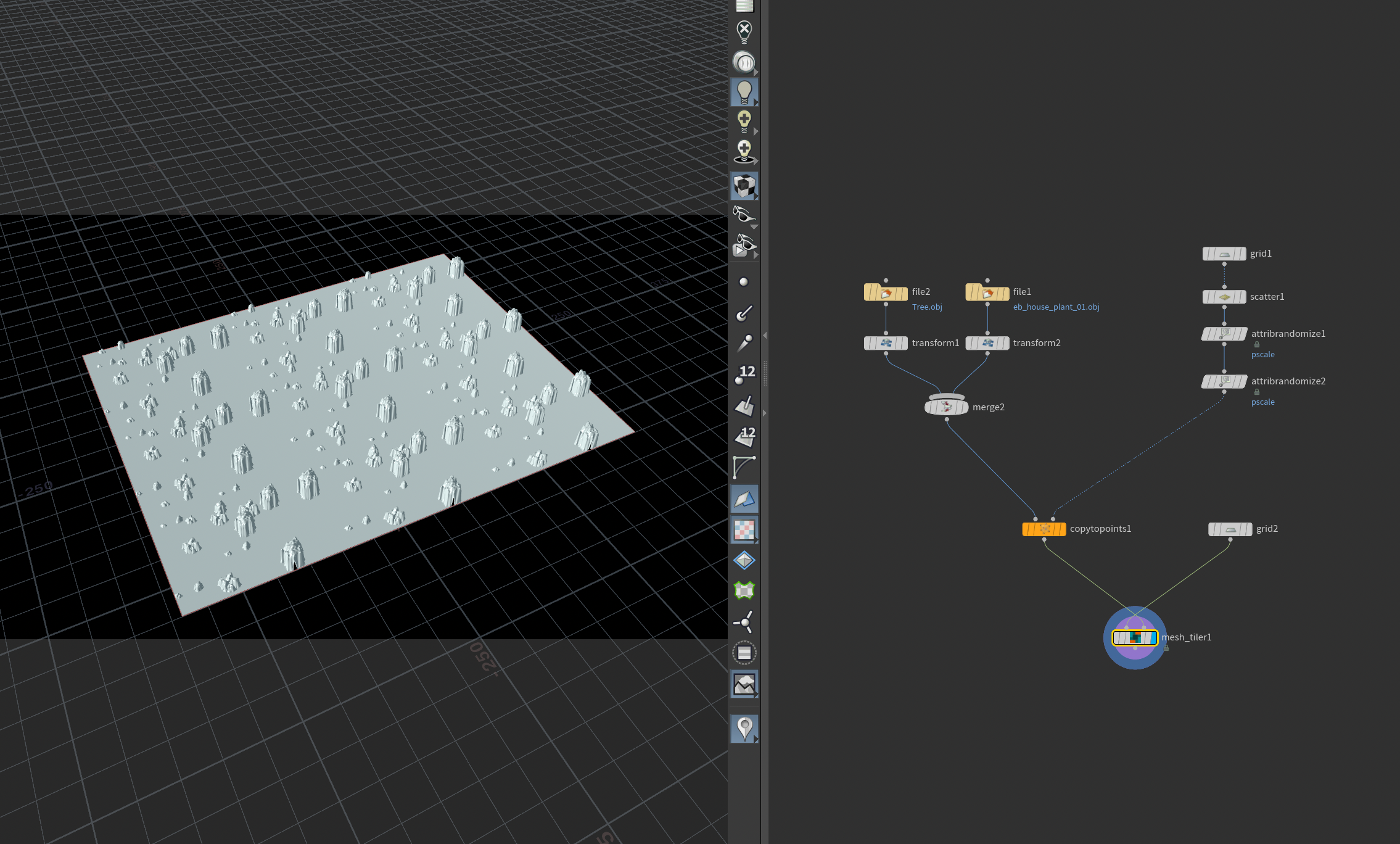This screenshot has width=1400, height=844.
Task: Enable high quality lighting with shadows
Action: (744, 152)
